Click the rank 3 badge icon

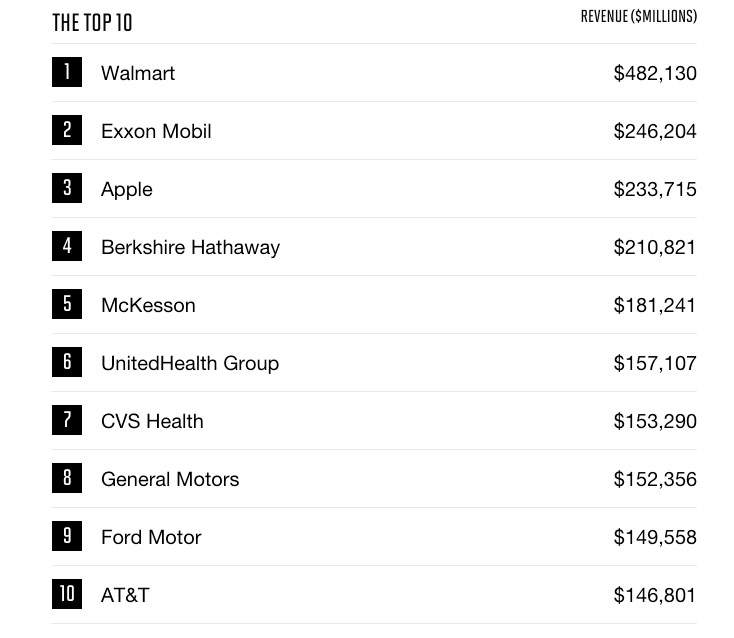click(x=67, y=188)
